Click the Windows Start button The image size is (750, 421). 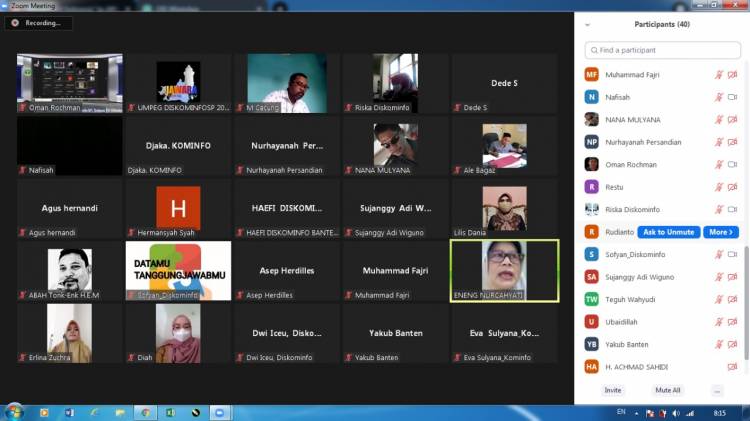[14, 412]
